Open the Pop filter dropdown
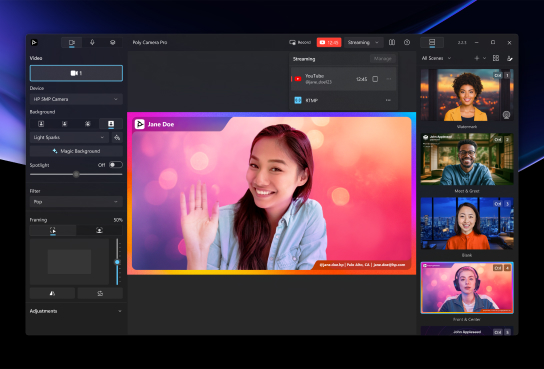This screenshot has height=369, width=544. point(76,202)
